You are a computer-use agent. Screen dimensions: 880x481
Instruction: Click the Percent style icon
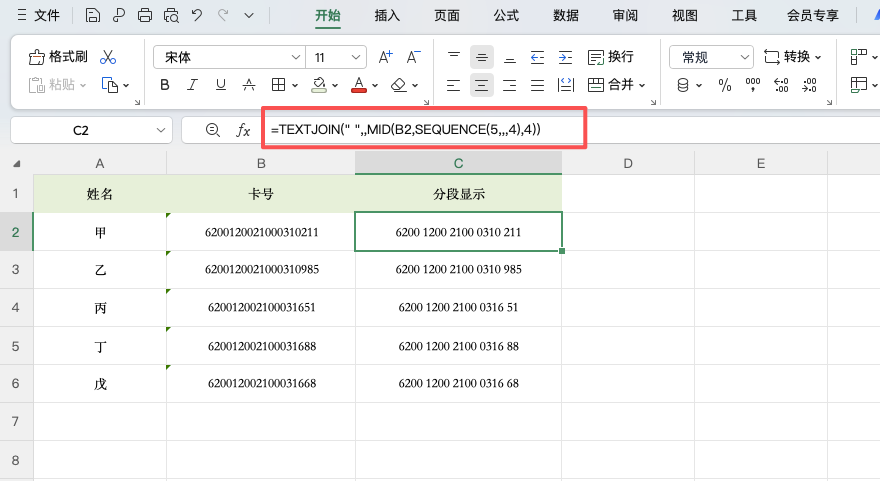coord(725,85)
